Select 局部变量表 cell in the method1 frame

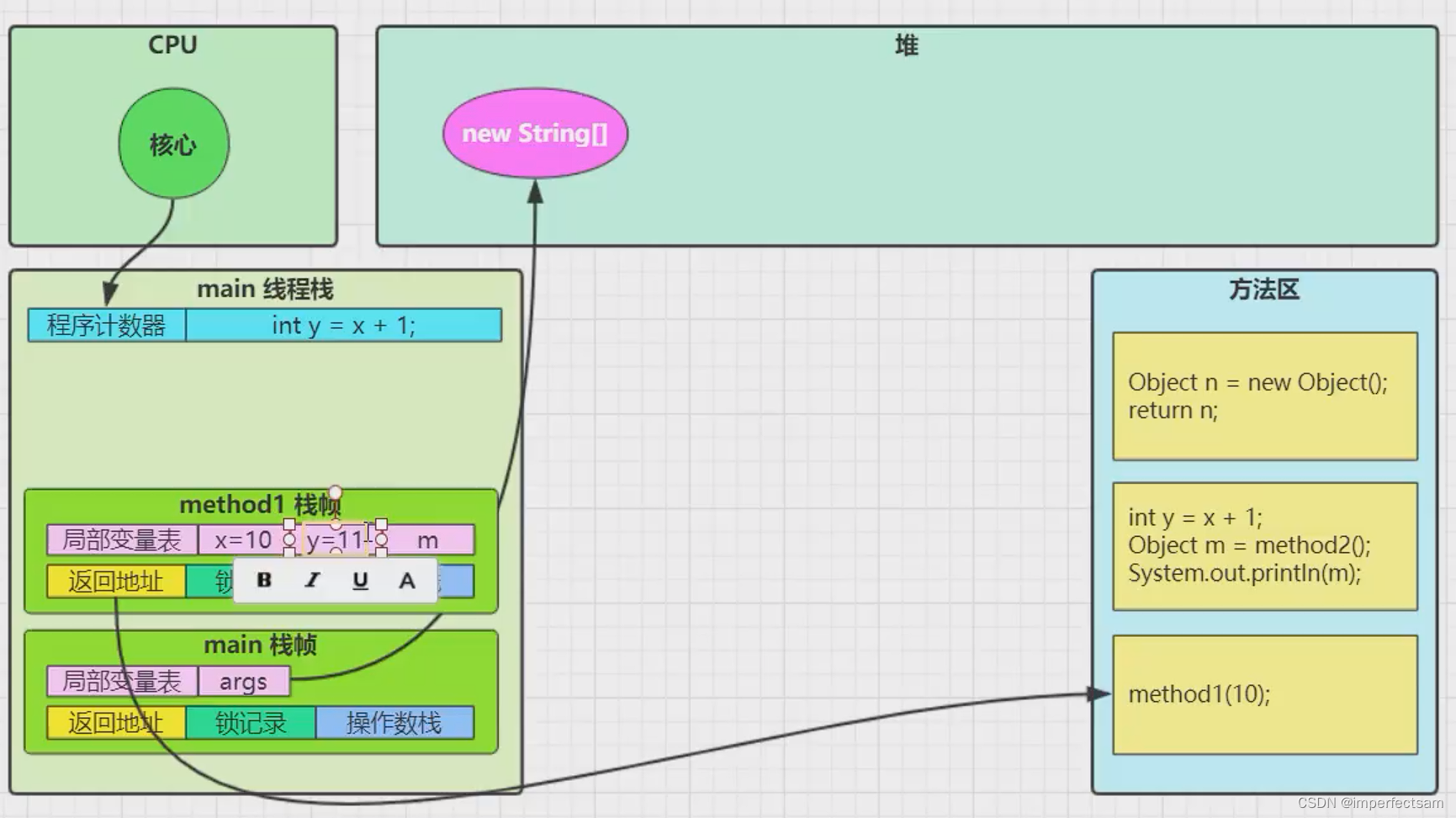122,539
